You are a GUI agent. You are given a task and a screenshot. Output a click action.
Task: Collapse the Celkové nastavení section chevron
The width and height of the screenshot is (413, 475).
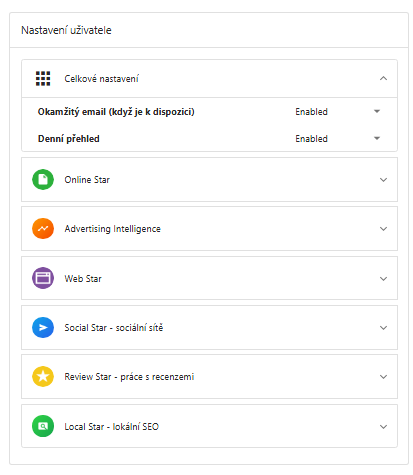pyautogui.click(x=383, y=78)
